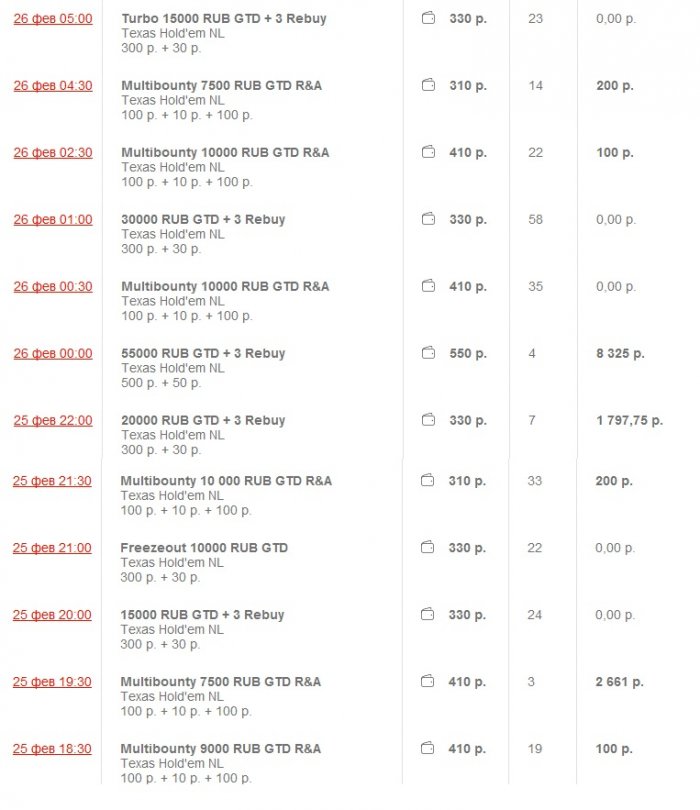
Task: Click wallet icon beside 550 р. buy-in
Action: pyautogui.click(x=428, y=354)
